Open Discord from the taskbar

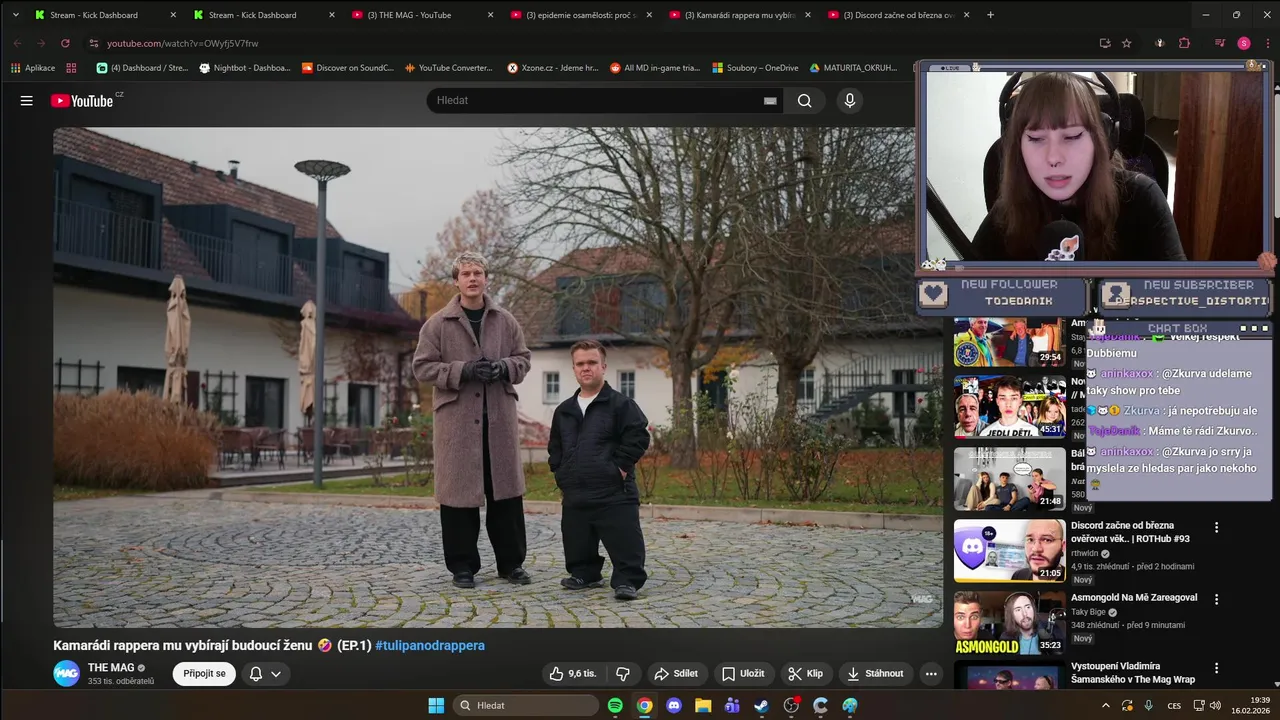point(674,705)
